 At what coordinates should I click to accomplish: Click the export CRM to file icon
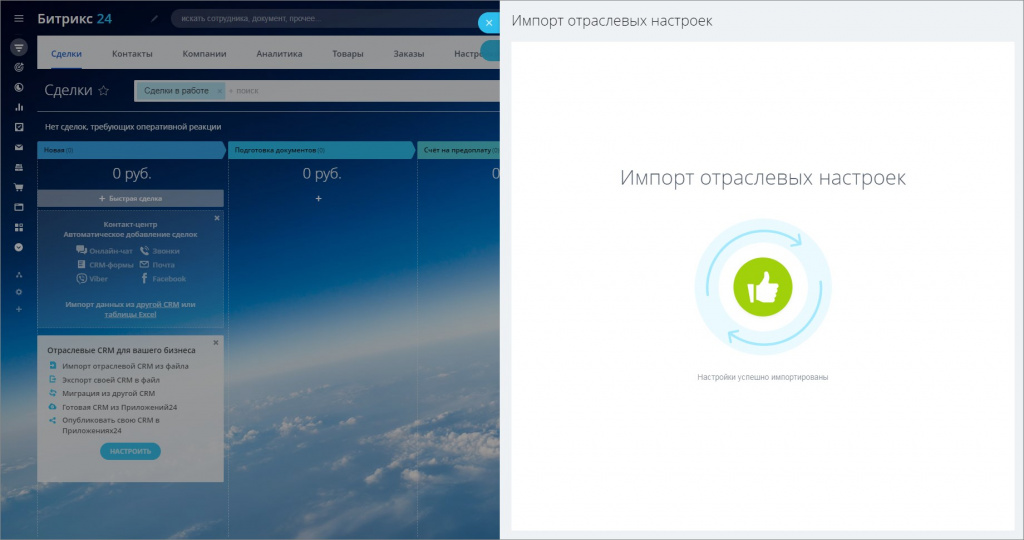click(x=53, y=379)
